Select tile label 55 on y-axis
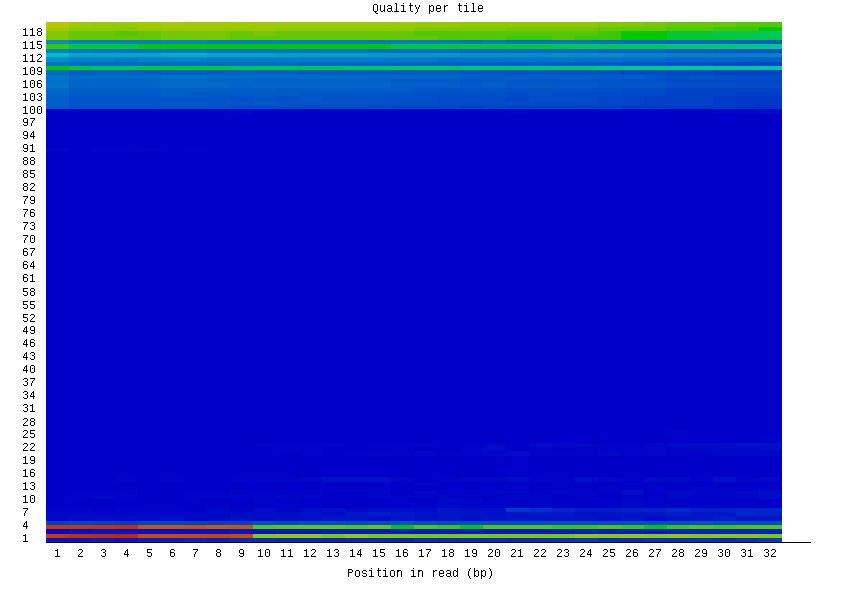The height and width of the screenshot is (591, 861). (29, 305)
